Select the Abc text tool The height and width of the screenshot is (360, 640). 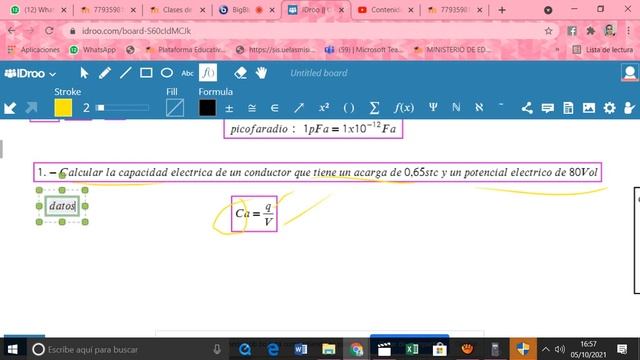tap(187, 73)
